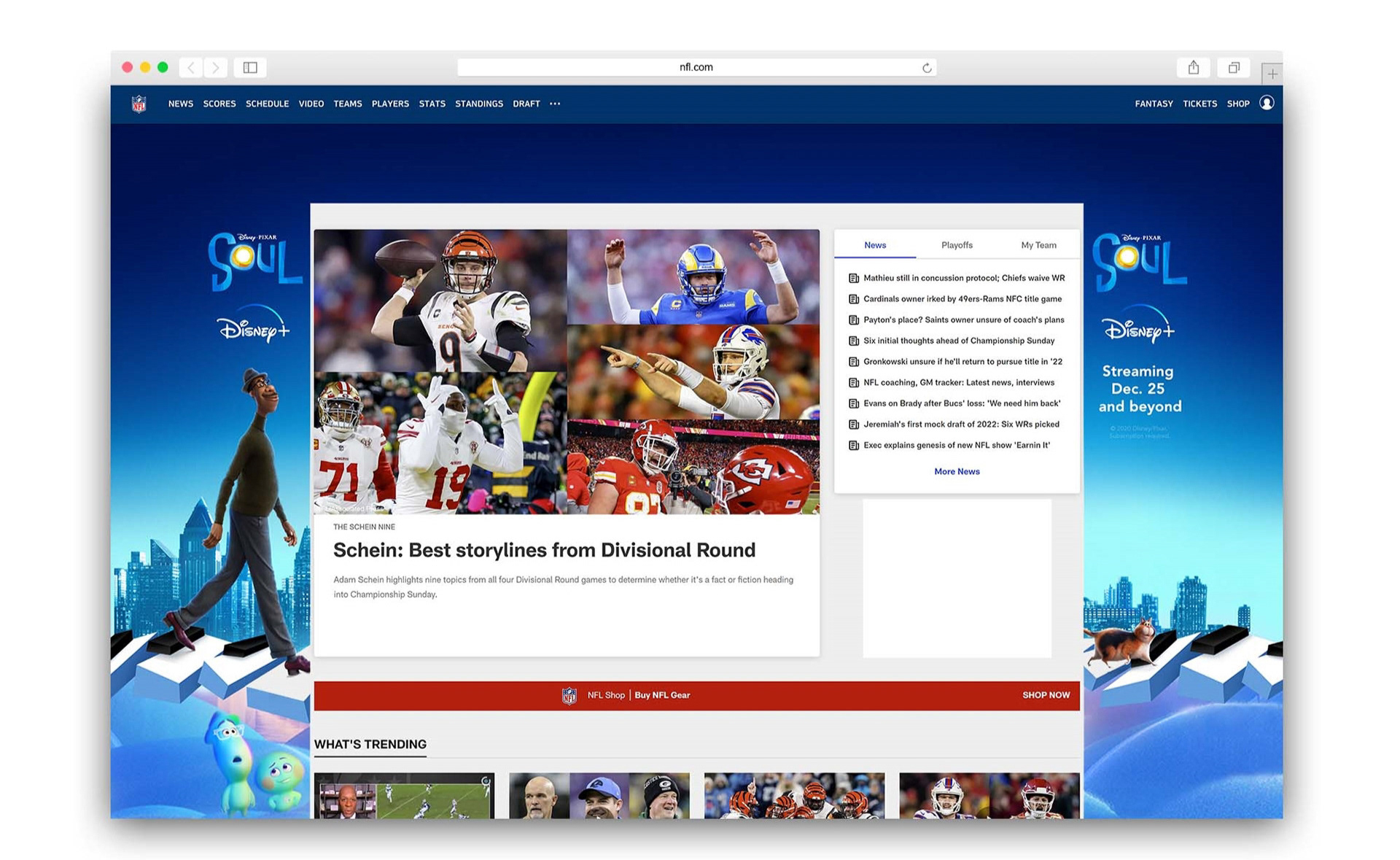Open the PLAYERS menu item

pos(390,104)
